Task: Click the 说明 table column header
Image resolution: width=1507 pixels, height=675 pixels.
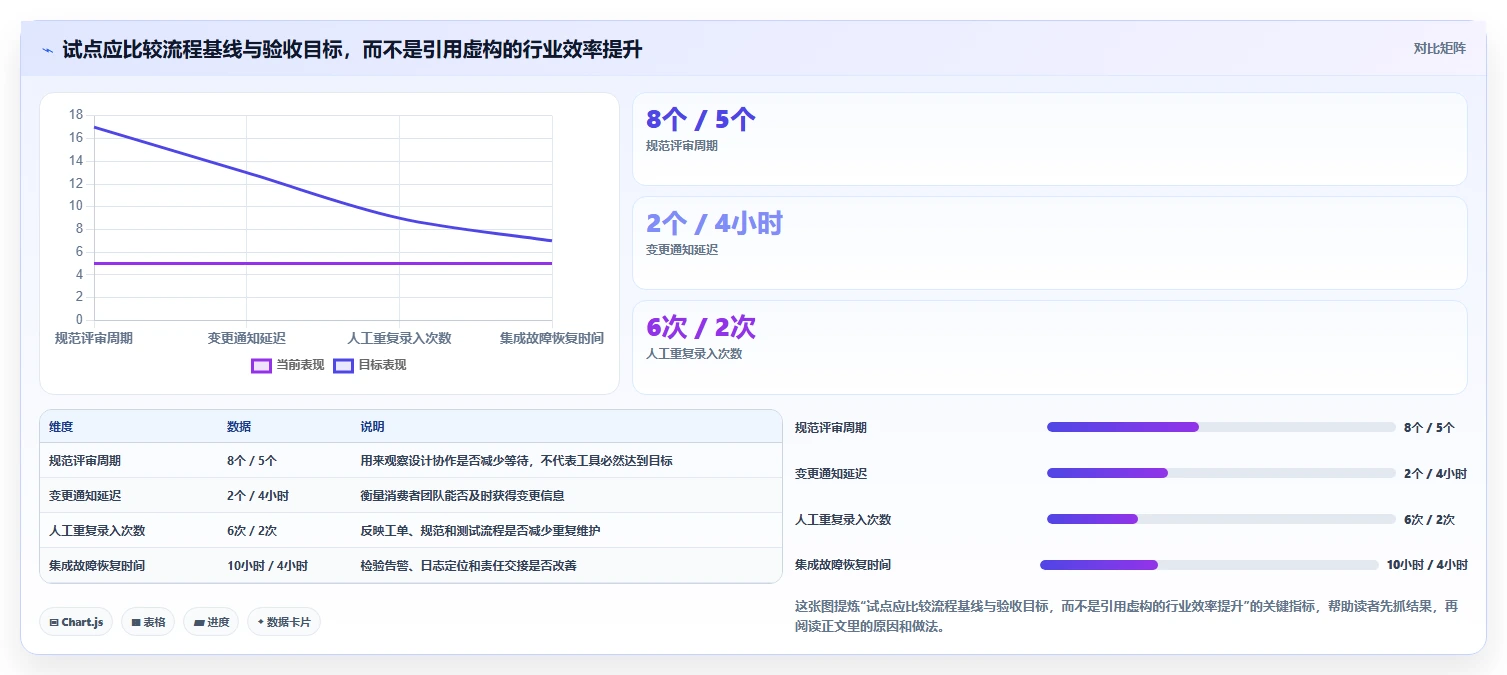Action: tap(372, 427)
